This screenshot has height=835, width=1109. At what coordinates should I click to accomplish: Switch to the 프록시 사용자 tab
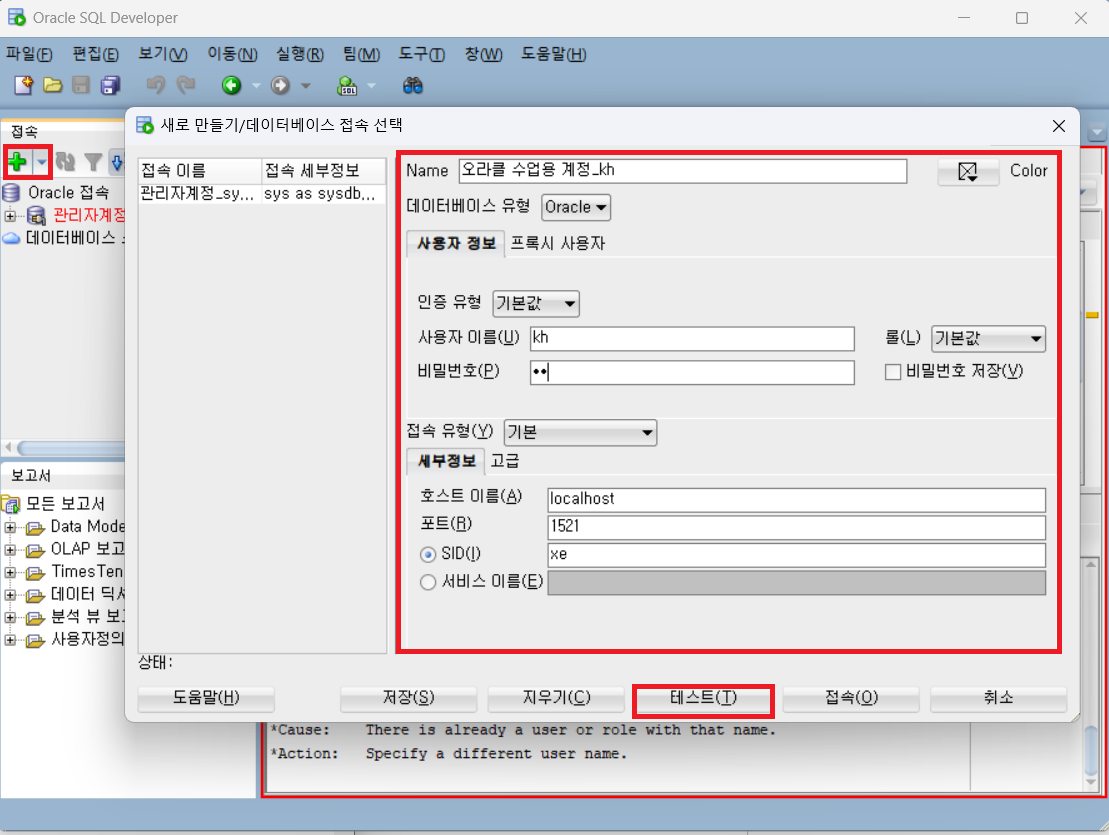[x=558, y=244]
